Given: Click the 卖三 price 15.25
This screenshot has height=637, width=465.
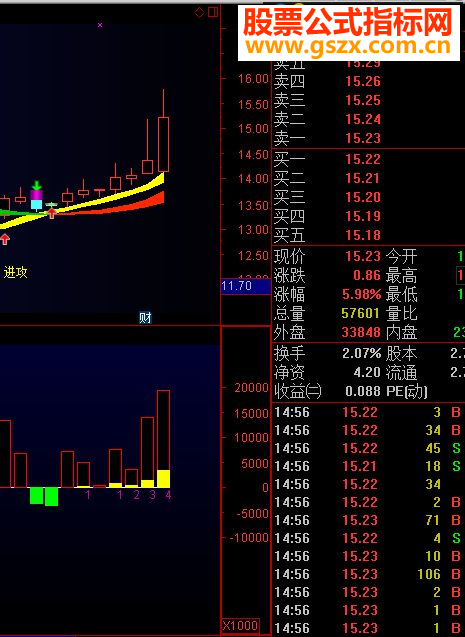Looking at the screenshot, I should (363, 100).
